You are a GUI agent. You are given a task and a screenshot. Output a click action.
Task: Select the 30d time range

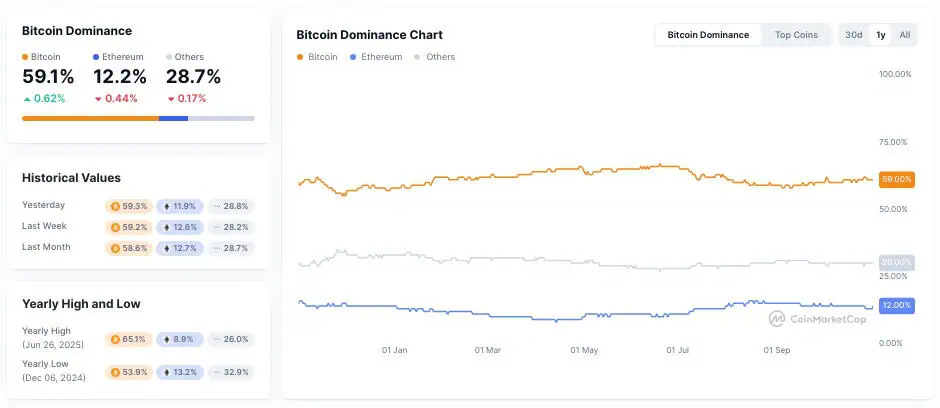853,35
